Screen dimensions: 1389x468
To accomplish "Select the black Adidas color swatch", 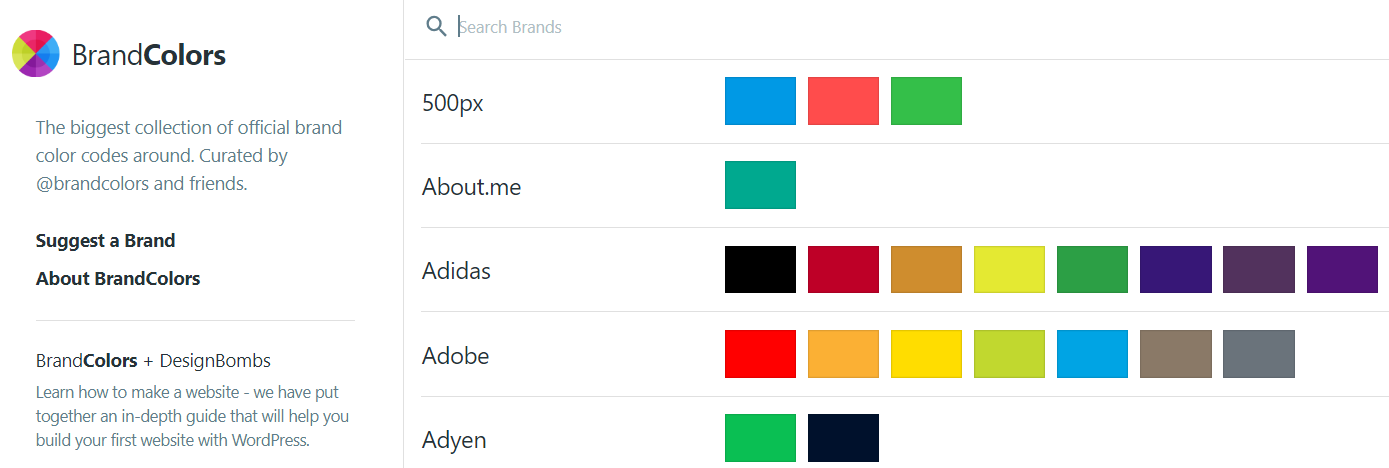I will coord(760,269).
